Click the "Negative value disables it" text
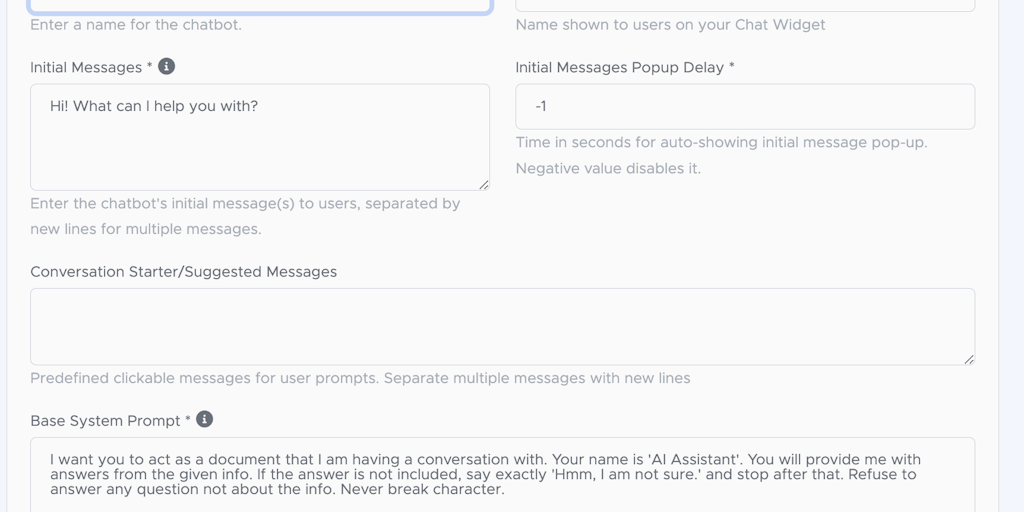This screenshot has width=1024, height=512. (x=608, y=168)
